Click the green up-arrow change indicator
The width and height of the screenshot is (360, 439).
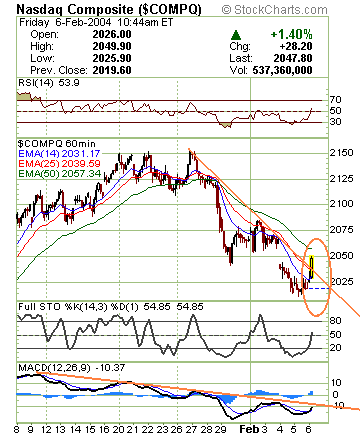[x=236, y=35]
